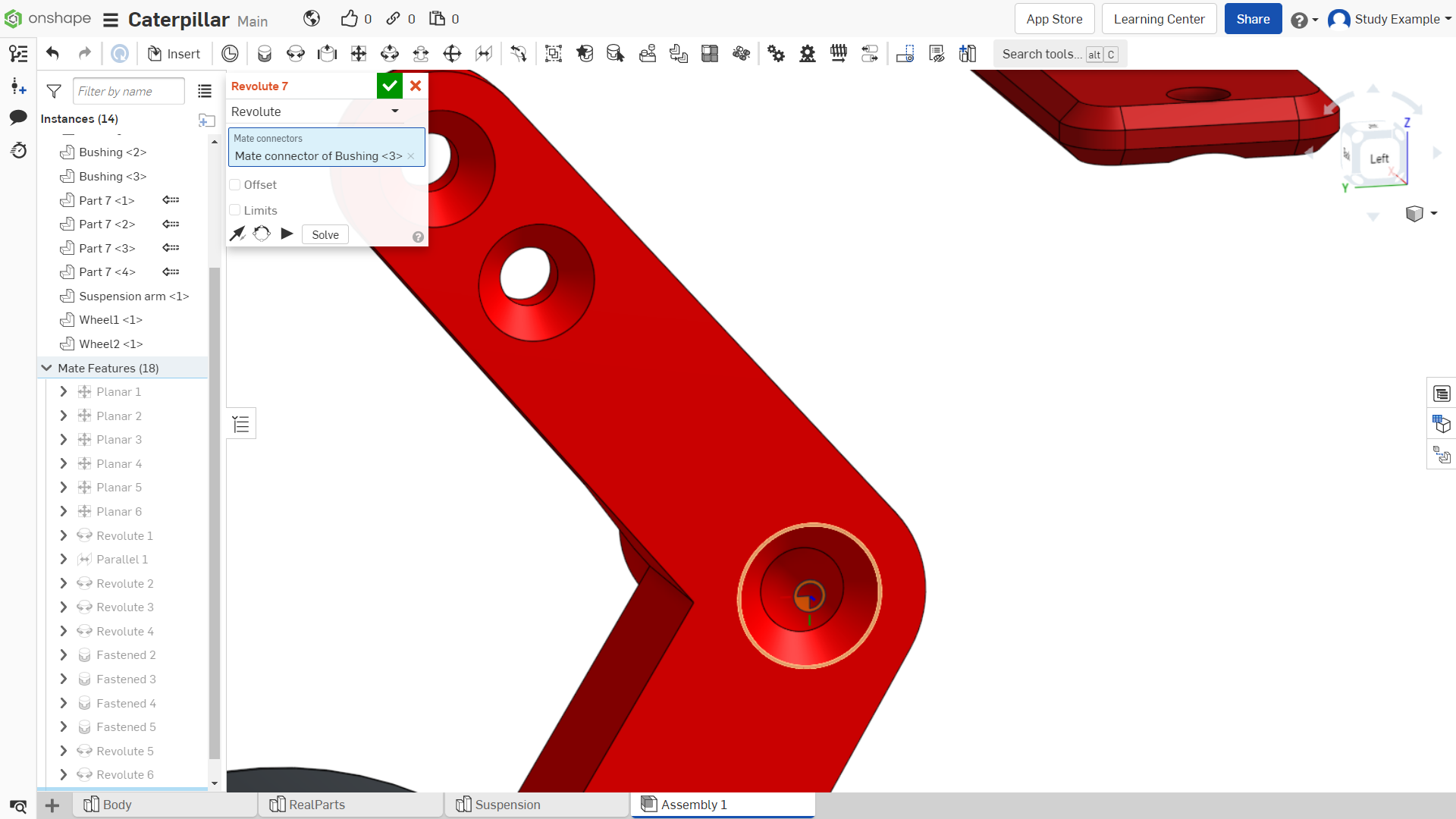
Task: Expand the Revolute 3 mate feature
Action: (x=64, y=607)
